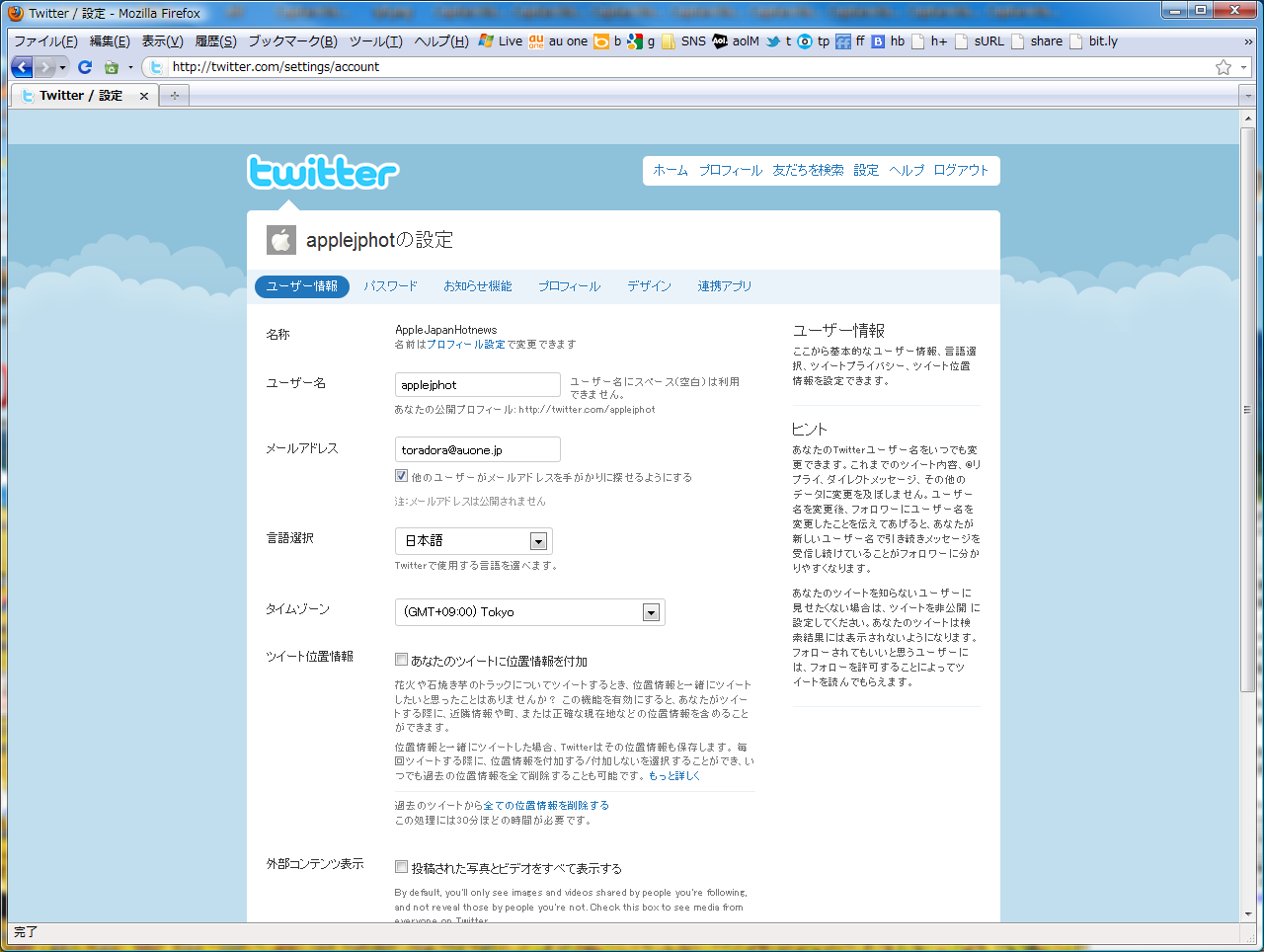
Task: Click the ログアウト link
Action: tap(961, 170)
